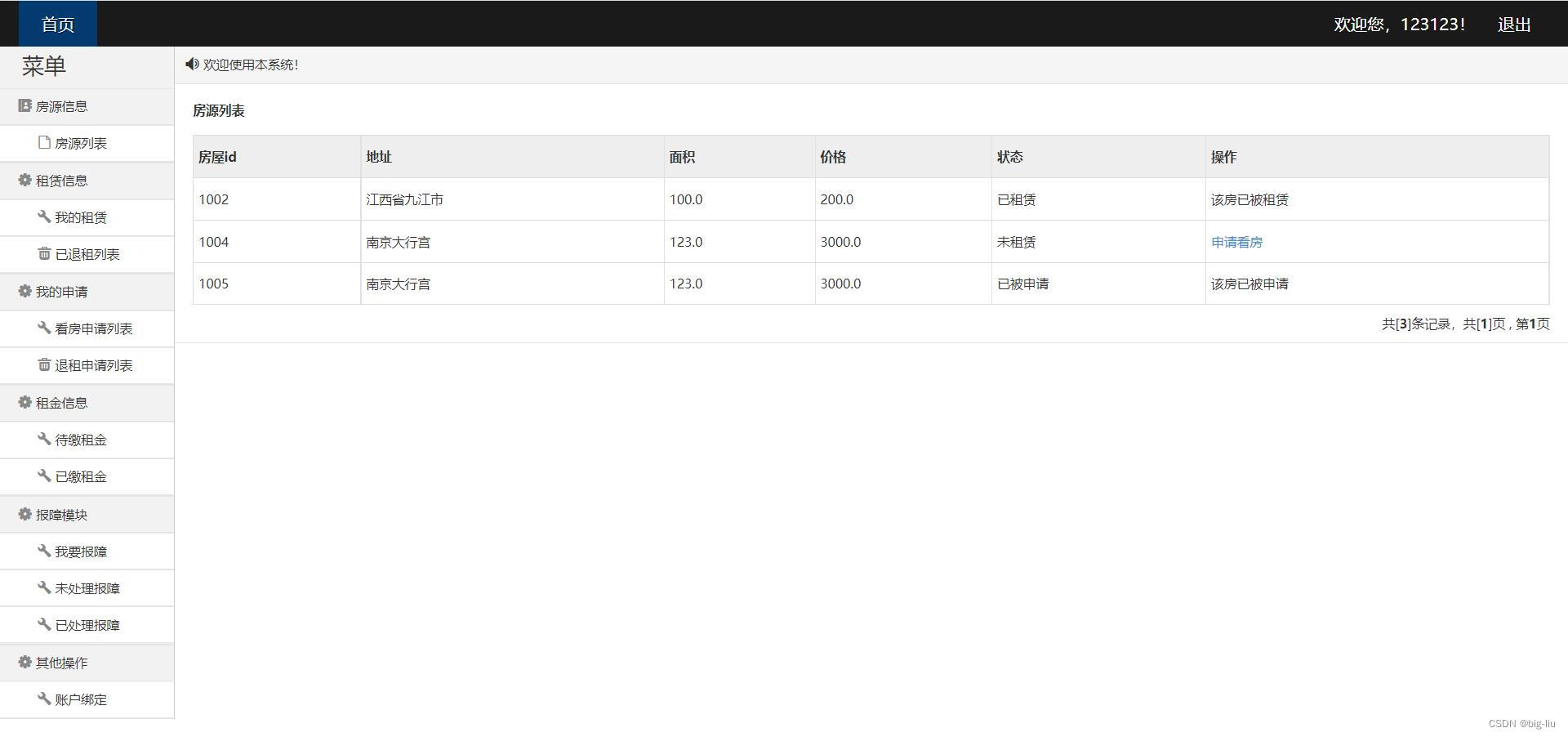This screenshot has height=737, width=1568.
Task: Click the wrench icon next to 账户绑定
Action: [44, 699]
